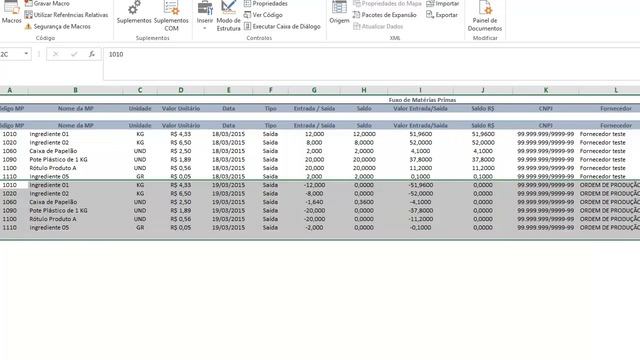Select column G header
The width and height of the screenshot is (640, 360).
314,90
